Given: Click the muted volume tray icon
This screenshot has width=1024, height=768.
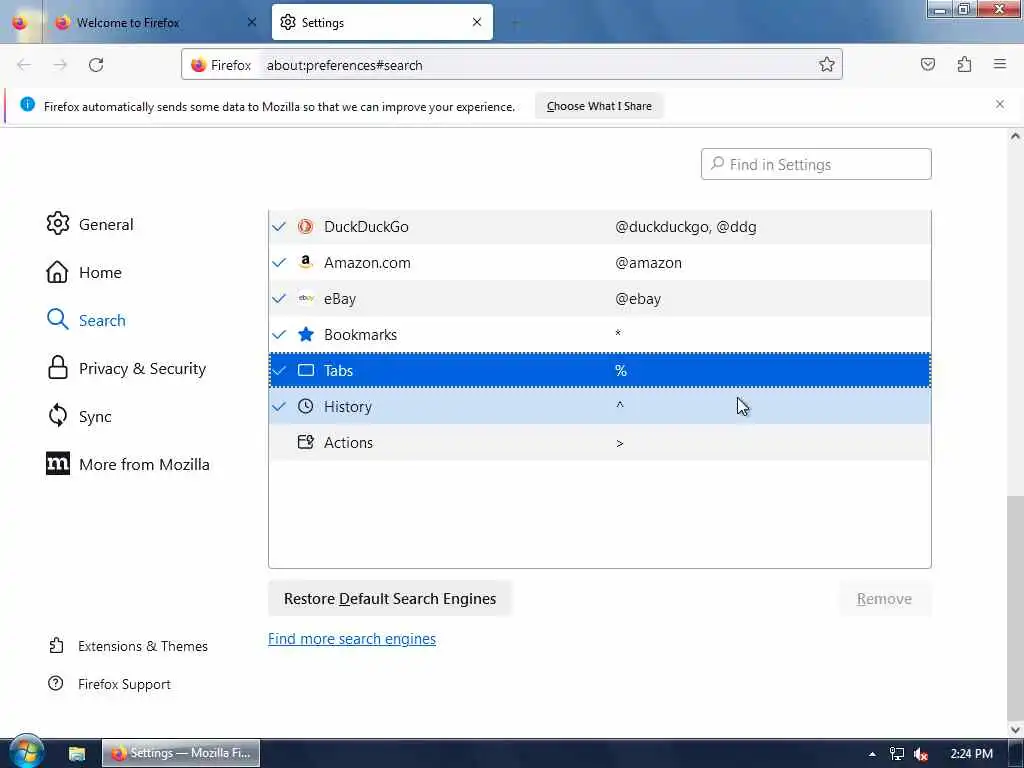Looking at the screenshot, I should (921, 754).
